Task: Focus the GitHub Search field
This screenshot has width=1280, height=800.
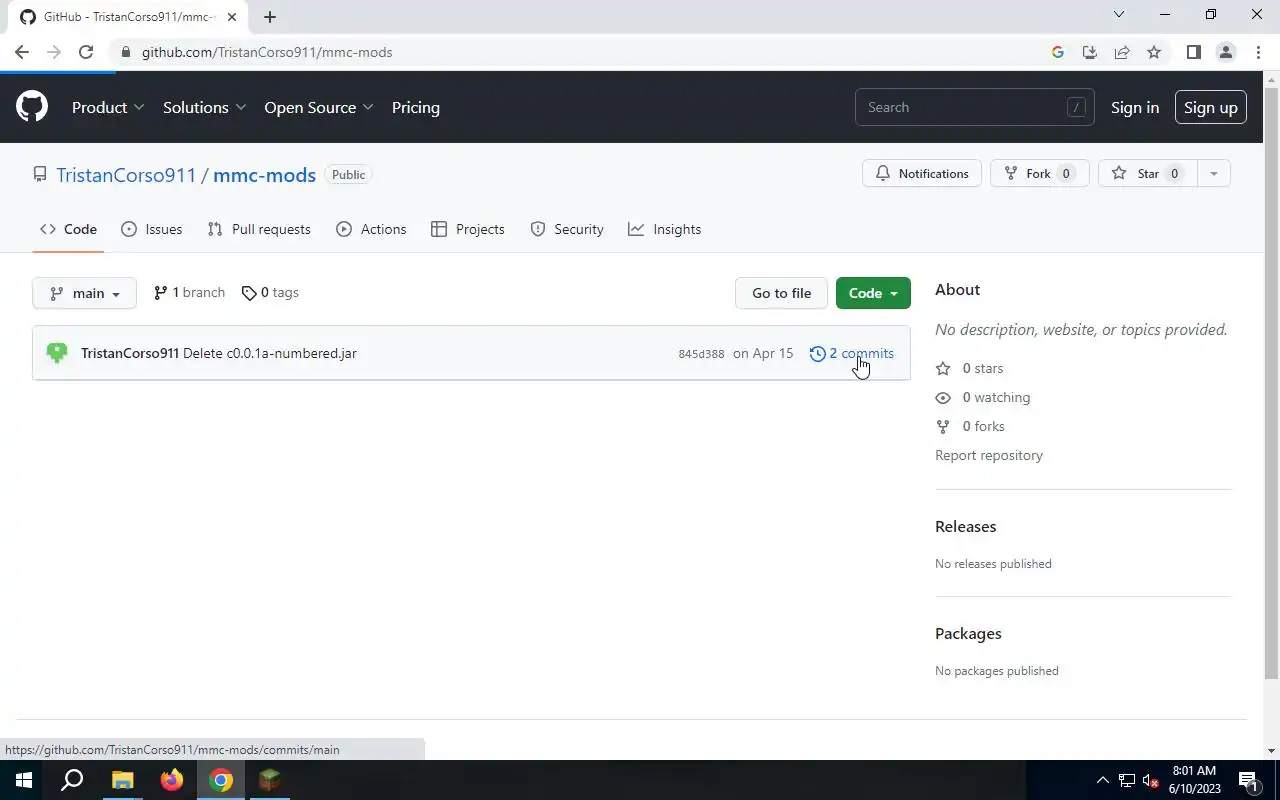Action: click(974, 107)
